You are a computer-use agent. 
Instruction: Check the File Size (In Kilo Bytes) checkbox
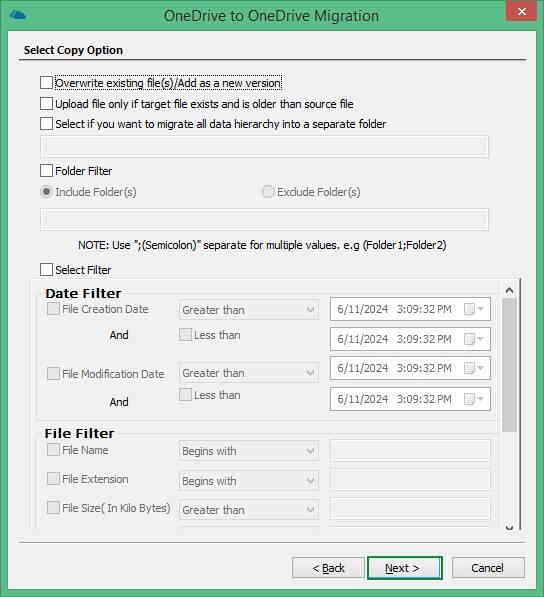click(53, 508)
